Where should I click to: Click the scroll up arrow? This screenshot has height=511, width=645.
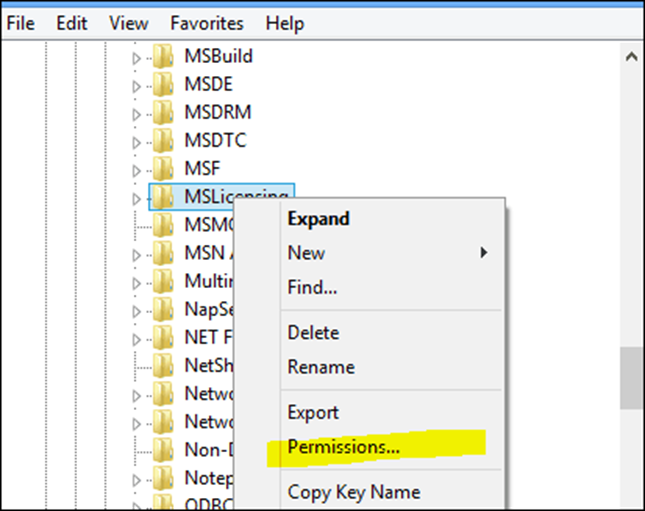click(631, 56)
